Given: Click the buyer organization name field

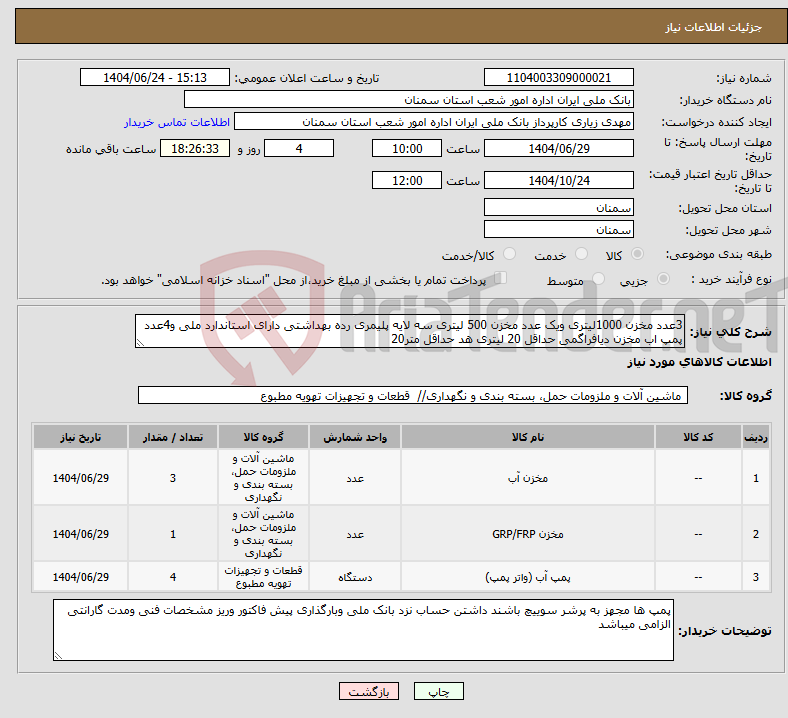Looking at the screenshot, I should click(x=409, y=99).
